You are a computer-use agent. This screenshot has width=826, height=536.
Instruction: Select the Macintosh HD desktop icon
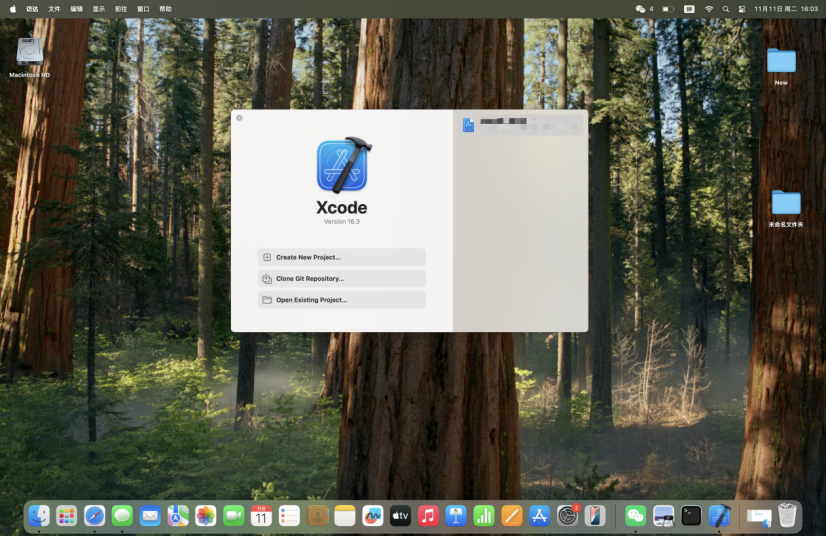click(x=30, y=57)
